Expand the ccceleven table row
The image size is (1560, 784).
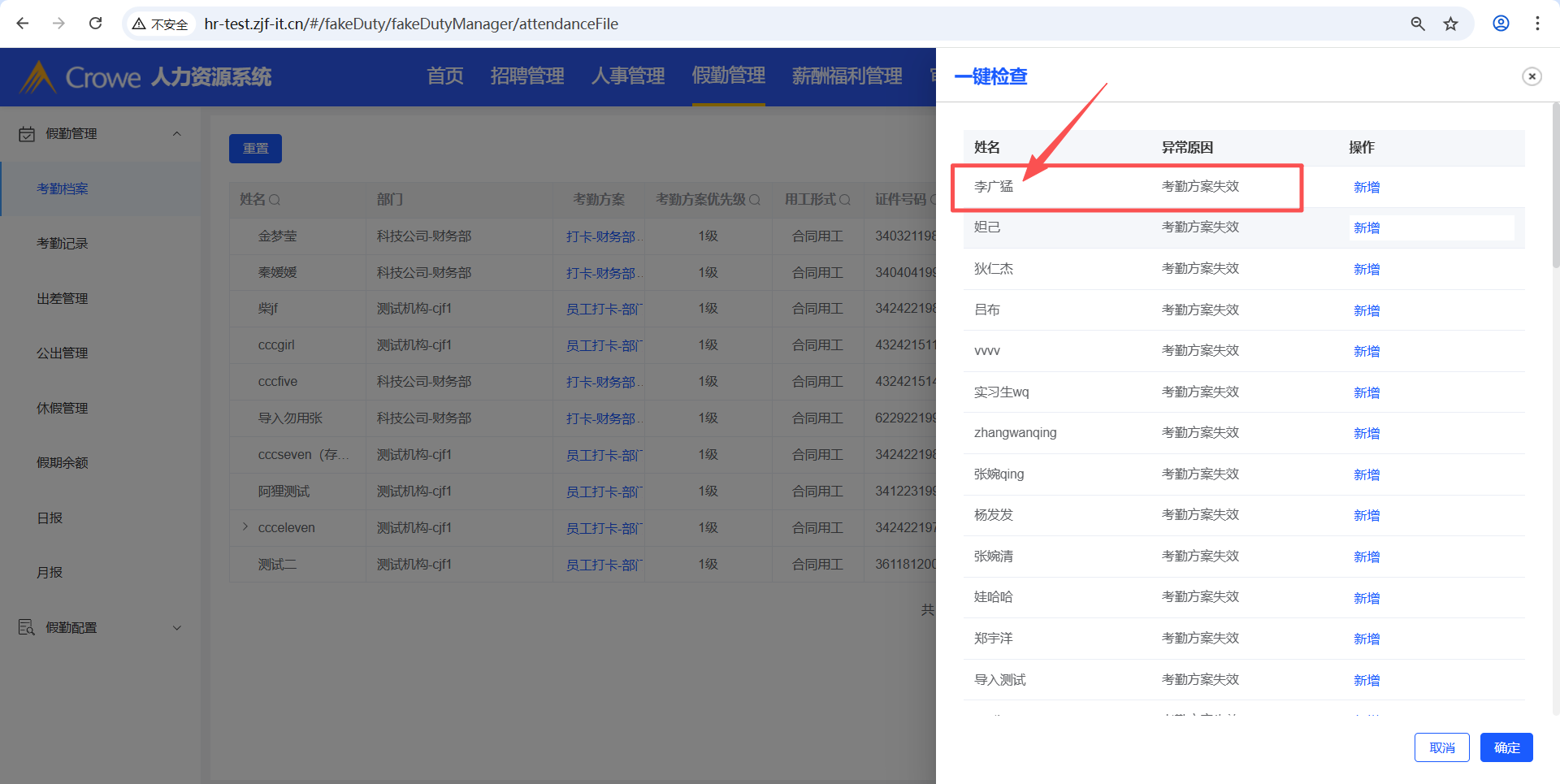[245, 527]
